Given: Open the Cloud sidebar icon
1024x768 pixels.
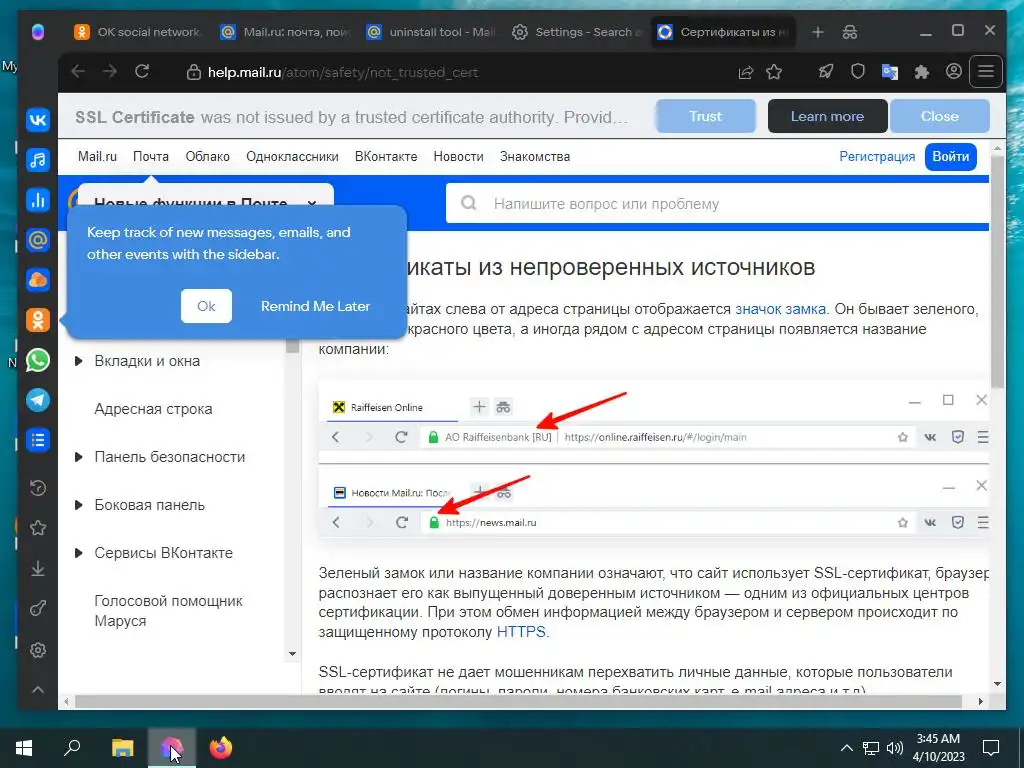Looking at the screenshot, I should pos(38,280).
